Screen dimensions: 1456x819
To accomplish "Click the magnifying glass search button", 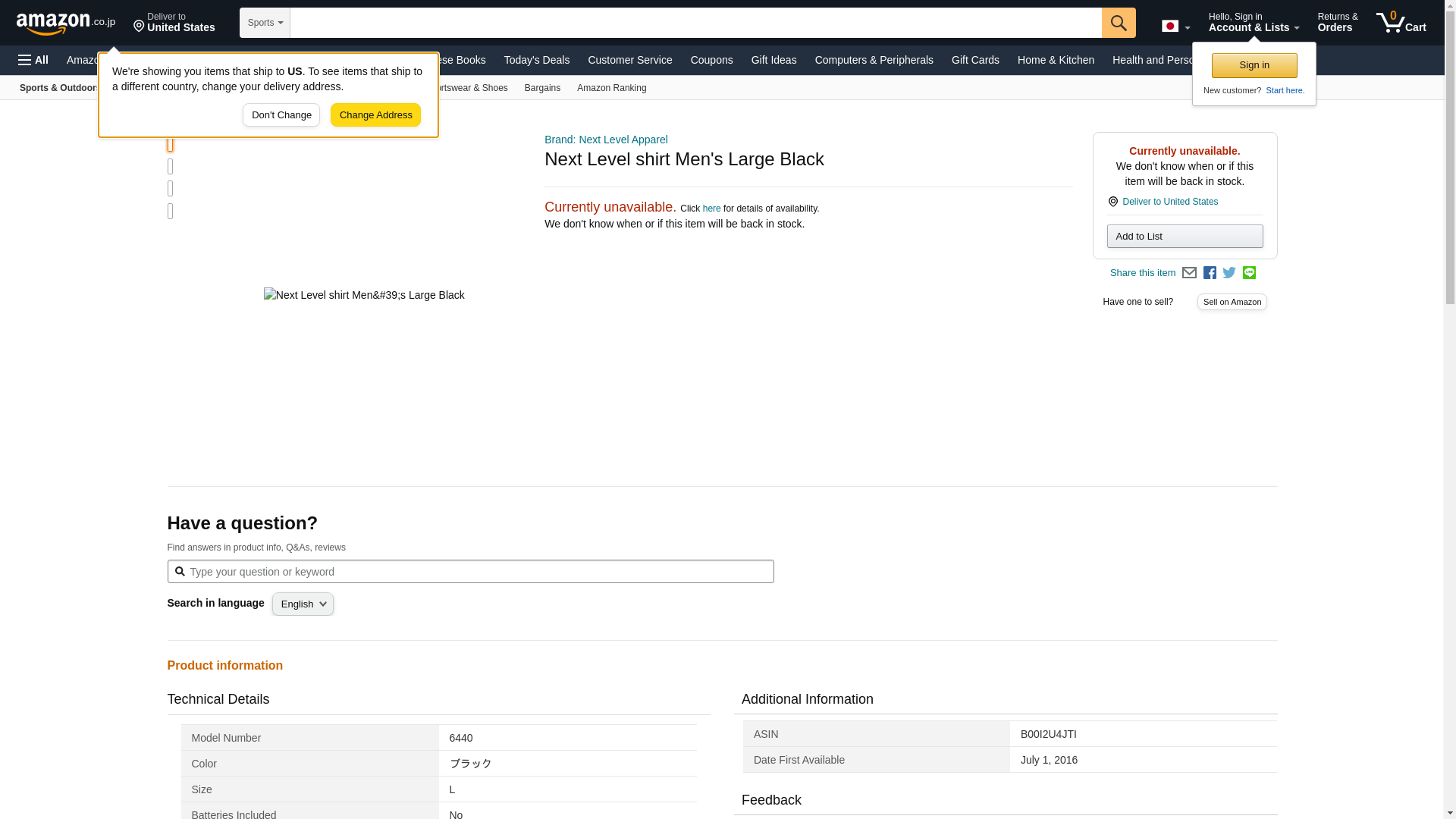I will click(x=1119, y=23).
